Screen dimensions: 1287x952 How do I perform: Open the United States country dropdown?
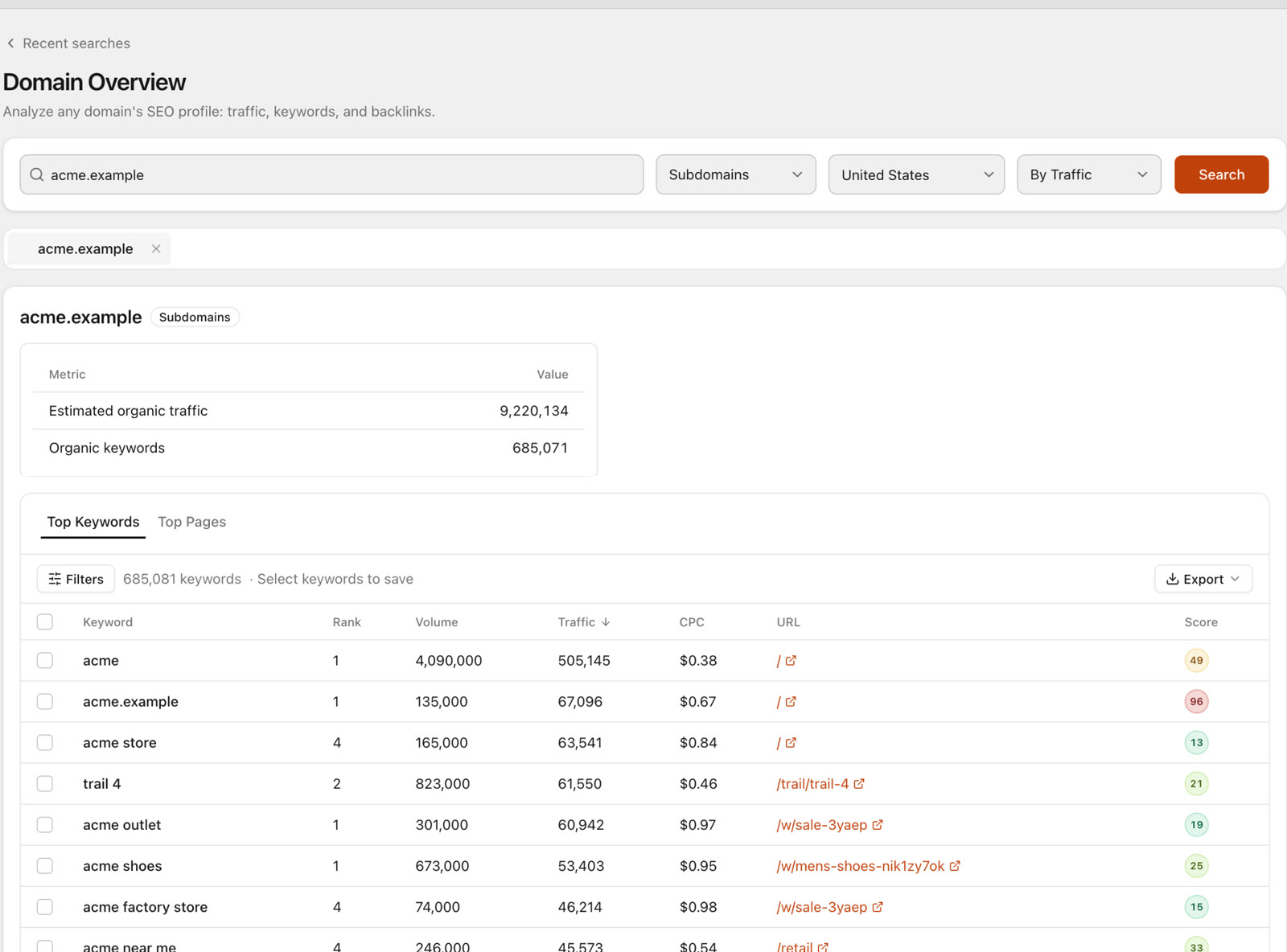point(916,174)
